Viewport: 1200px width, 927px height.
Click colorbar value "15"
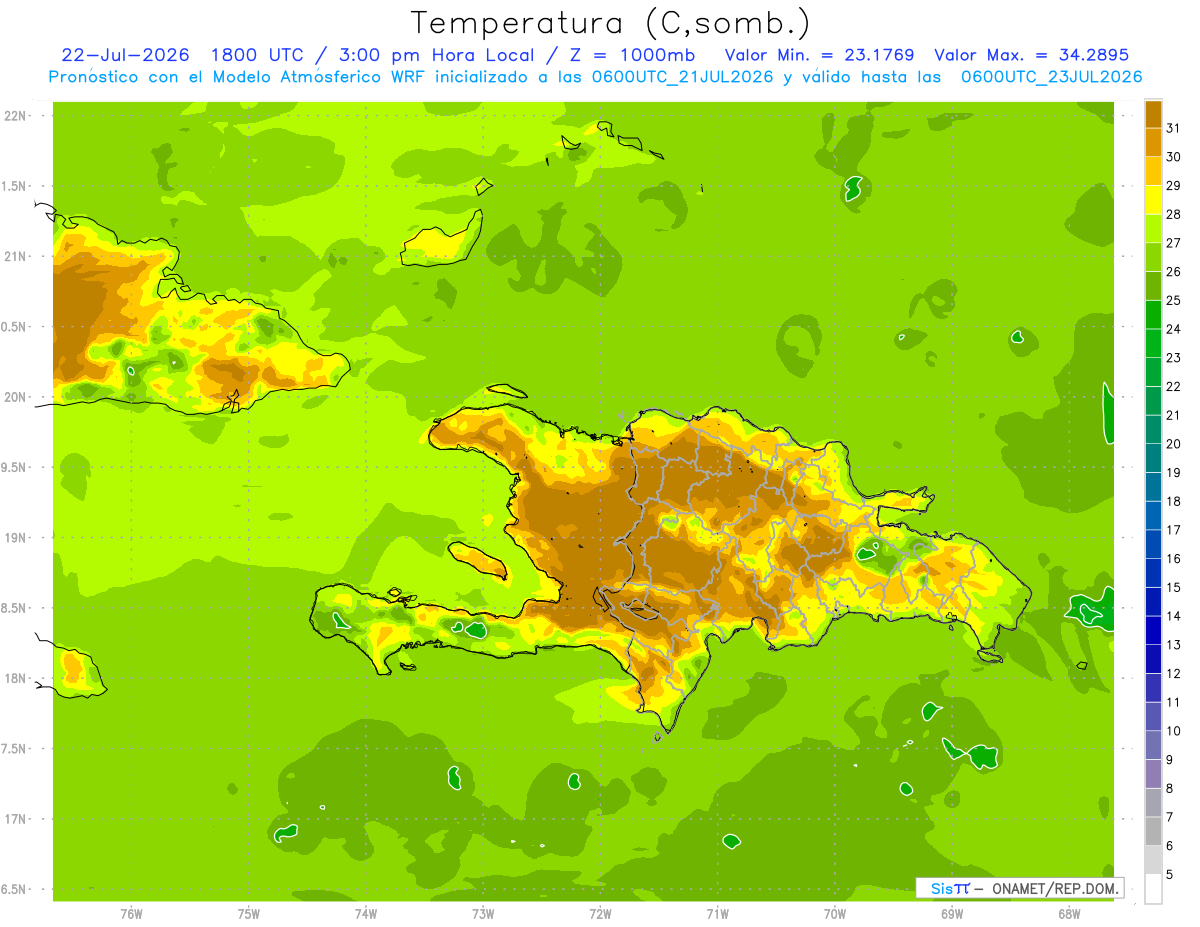(x=1174, y=588)
